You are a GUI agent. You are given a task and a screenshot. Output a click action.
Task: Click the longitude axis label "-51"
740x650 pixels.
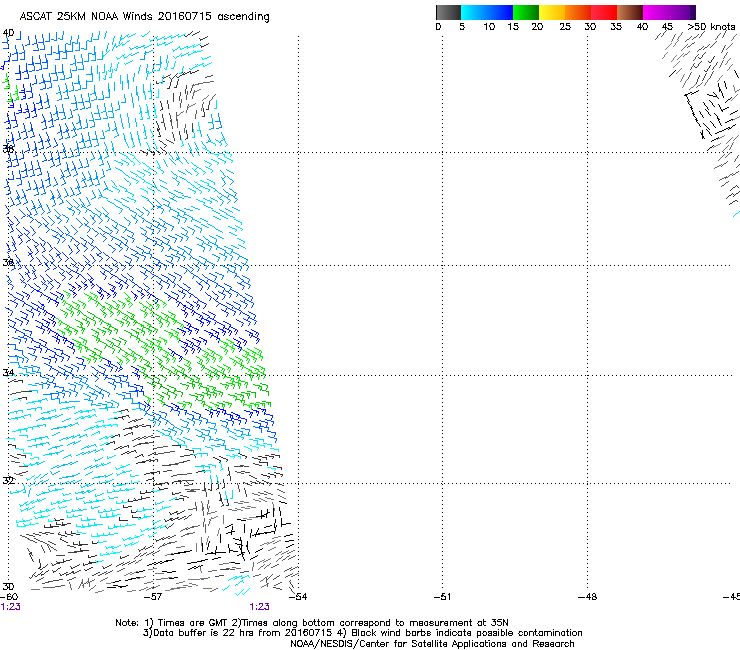pyautogui.click(x=442, y=597)
